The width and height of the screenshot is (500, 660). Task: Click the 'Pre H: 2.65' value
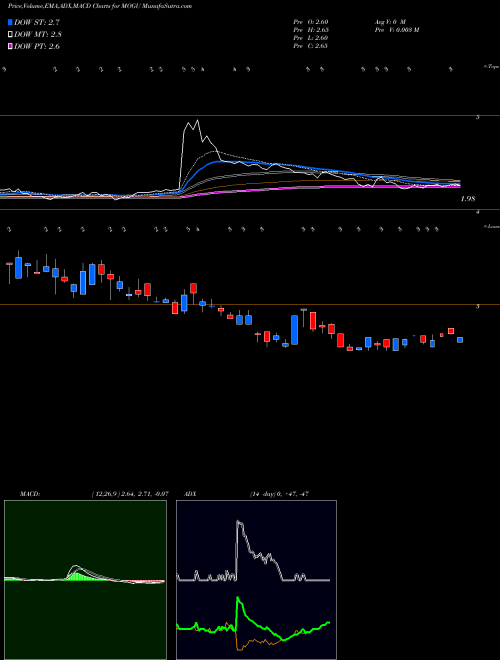pyautogui.click(x=311, y=29)
